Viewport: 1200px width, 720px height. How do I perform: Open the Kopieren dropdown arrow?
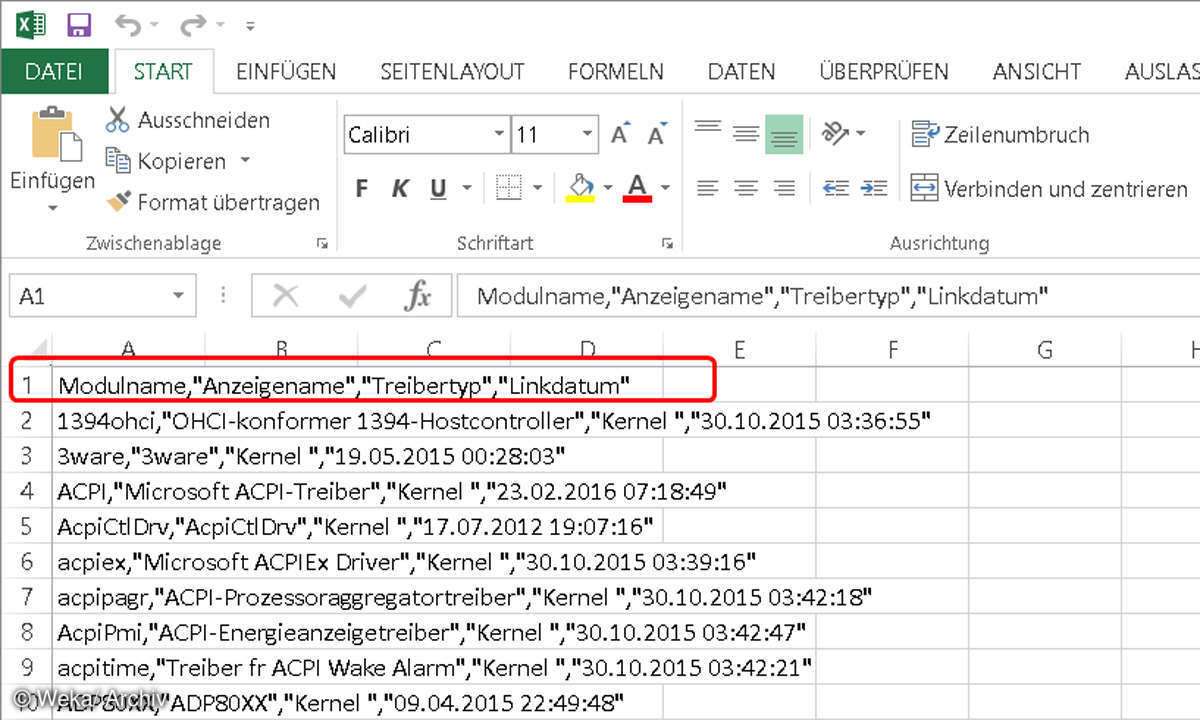pos(245,161)
